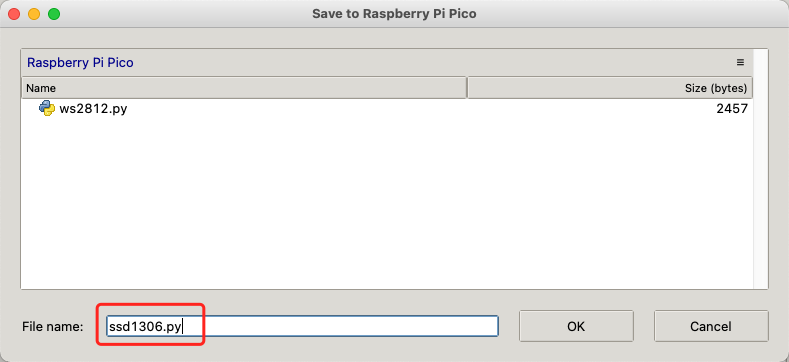Image resolution: width=789 pixels, height=362 pixels.
Task: Click the "File name:" label
Action: [x=53, y=327]
